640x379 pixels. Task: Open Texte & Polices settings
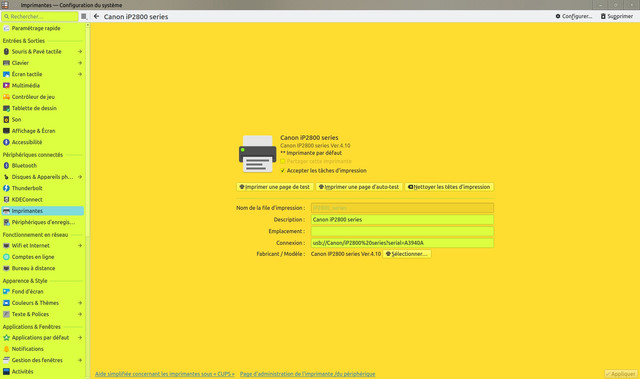point(42,314)
